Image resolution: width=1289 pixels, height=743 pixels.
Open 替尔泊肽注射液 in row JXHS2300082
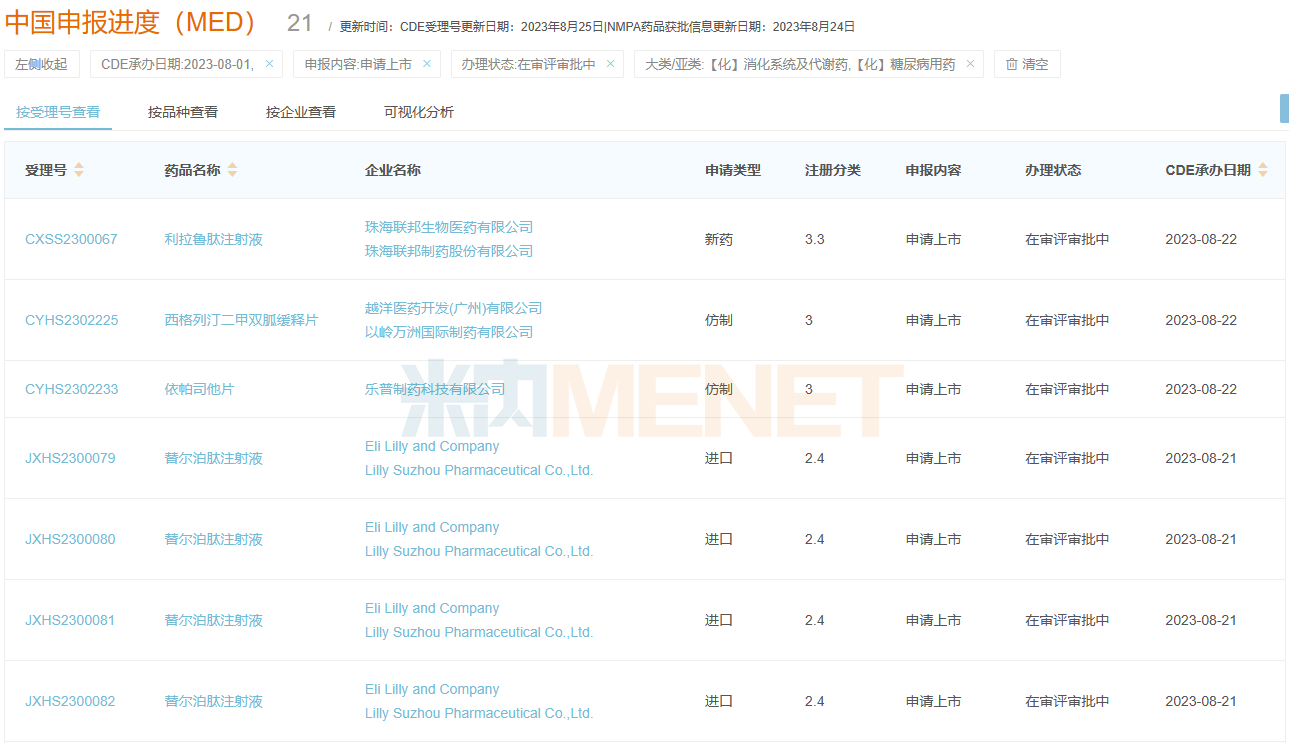tap(214, 701)
